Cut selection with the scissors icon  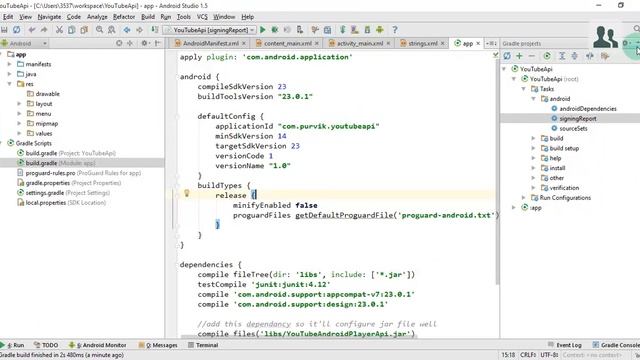[60, 30]
